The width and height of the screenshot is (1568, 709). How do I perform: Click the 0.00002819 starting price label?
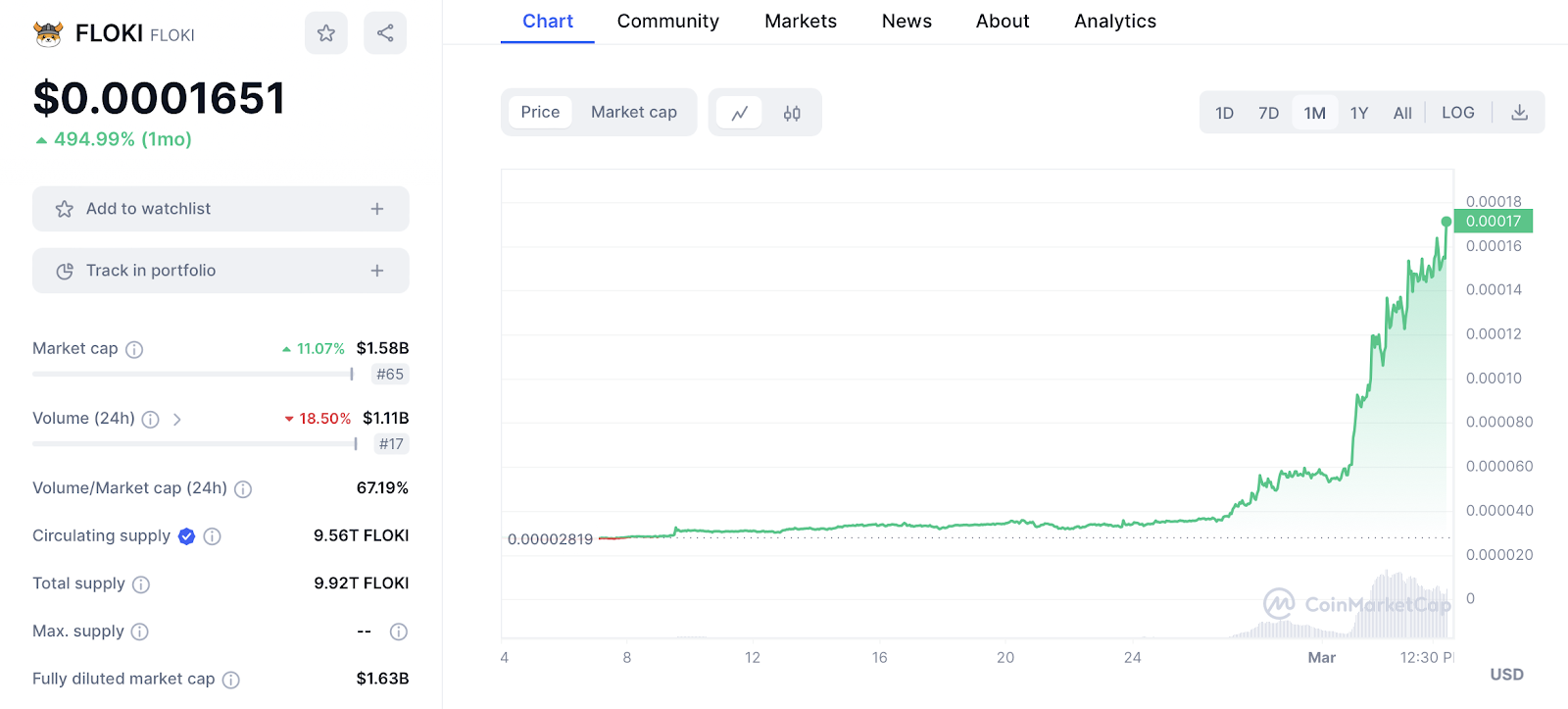(x=550, y=539)
